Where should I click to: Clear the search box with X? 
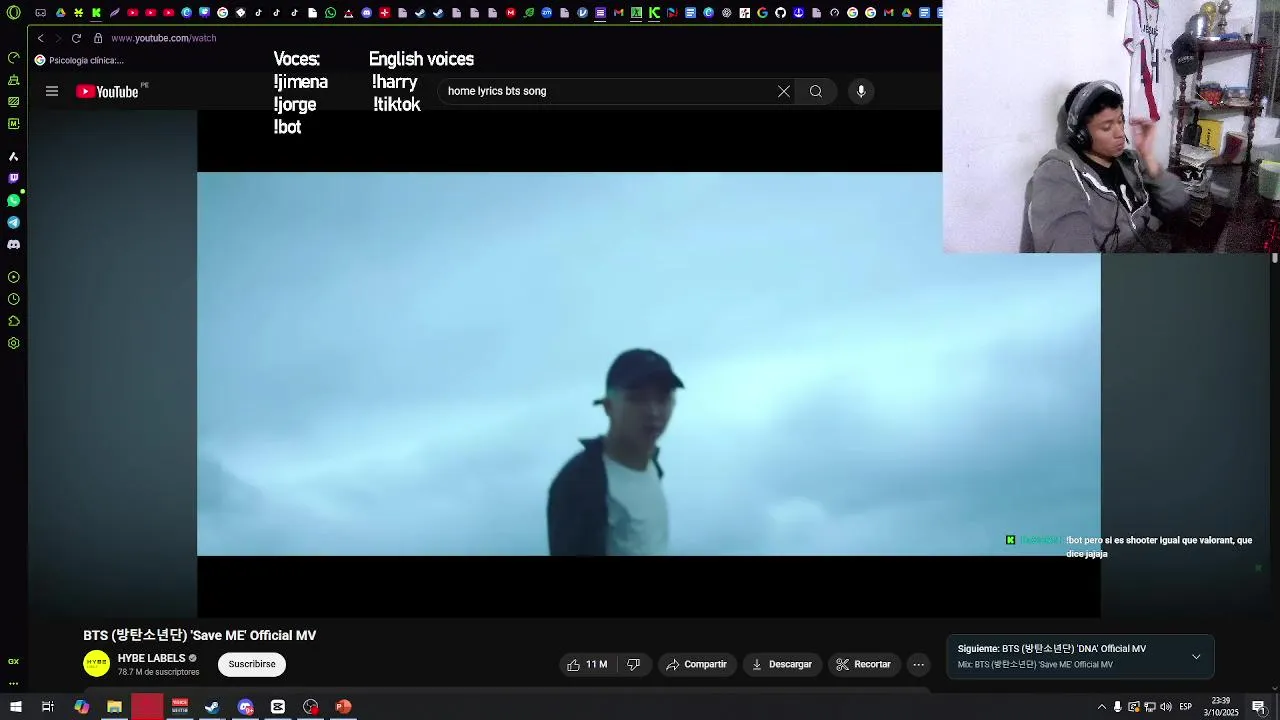tap(784, 91)
